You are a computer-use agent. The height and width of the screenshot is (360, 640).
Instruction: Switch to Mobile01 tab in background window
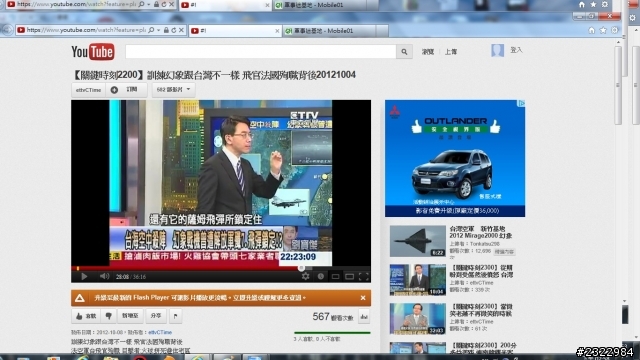click(x=319, y=5)
